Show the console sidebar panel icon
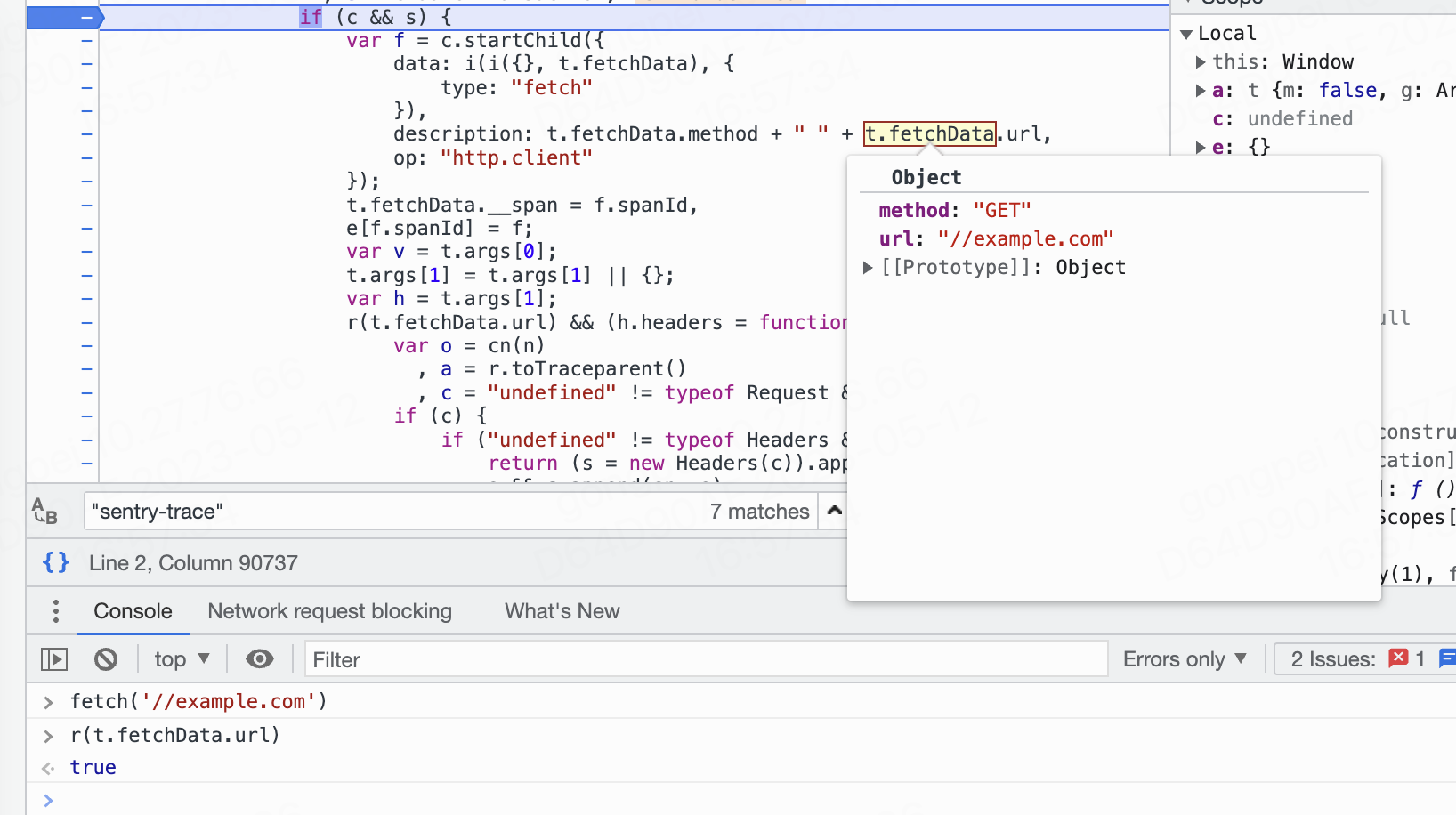The image size is (1456, 815). 53,658
